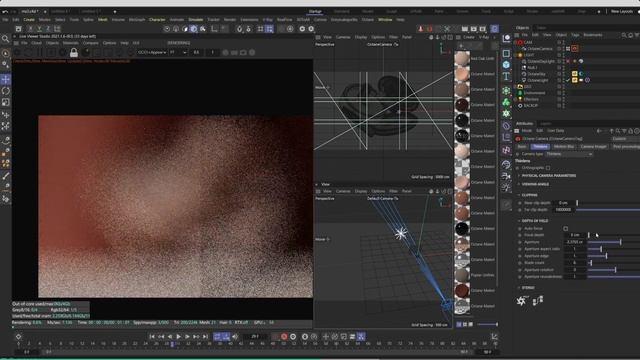Open the Simulate menu in main menu bar

[x=196, y=20]
